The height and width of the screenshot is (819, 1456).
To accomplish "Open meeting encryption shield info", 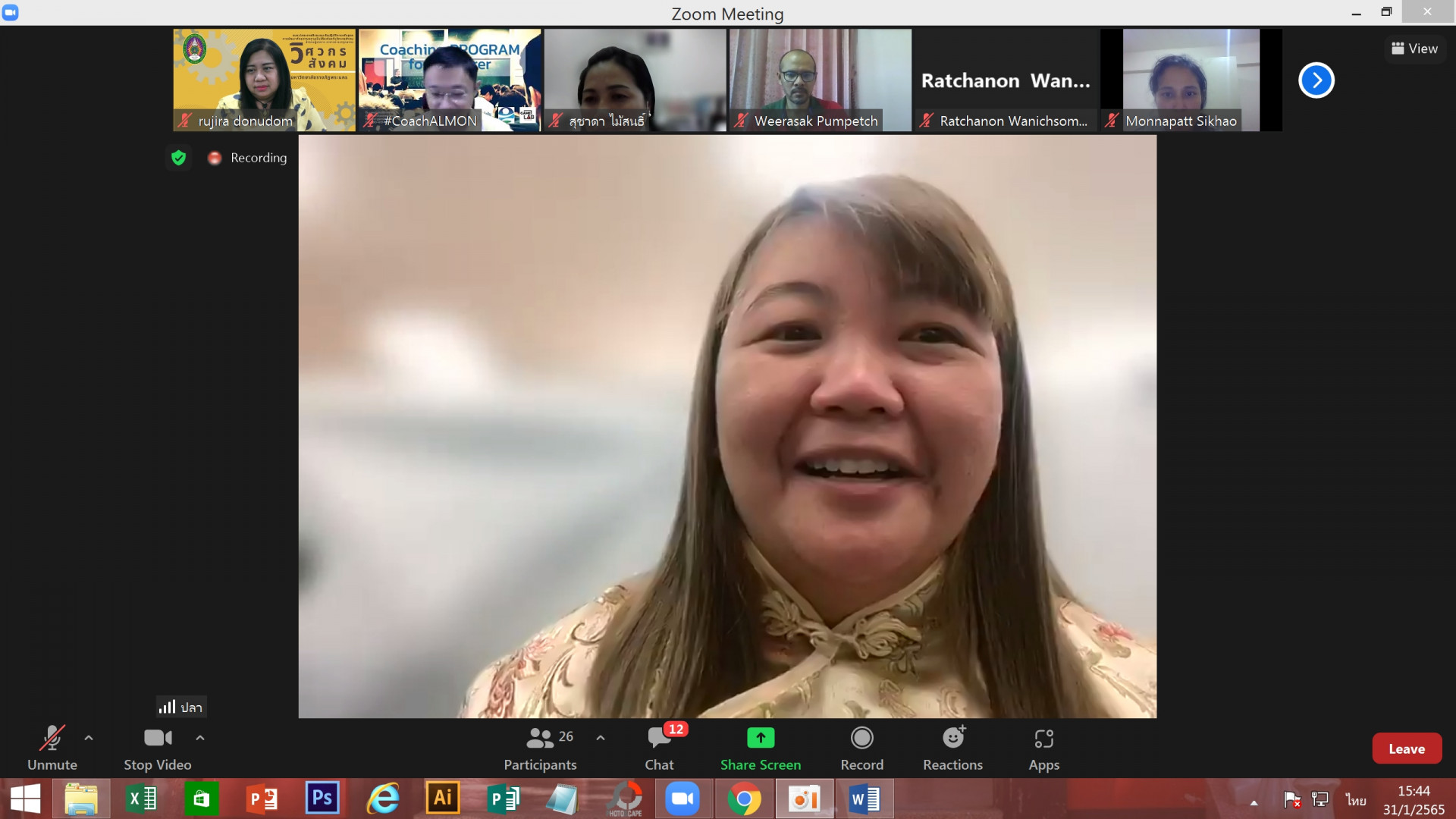I will 179,158.
